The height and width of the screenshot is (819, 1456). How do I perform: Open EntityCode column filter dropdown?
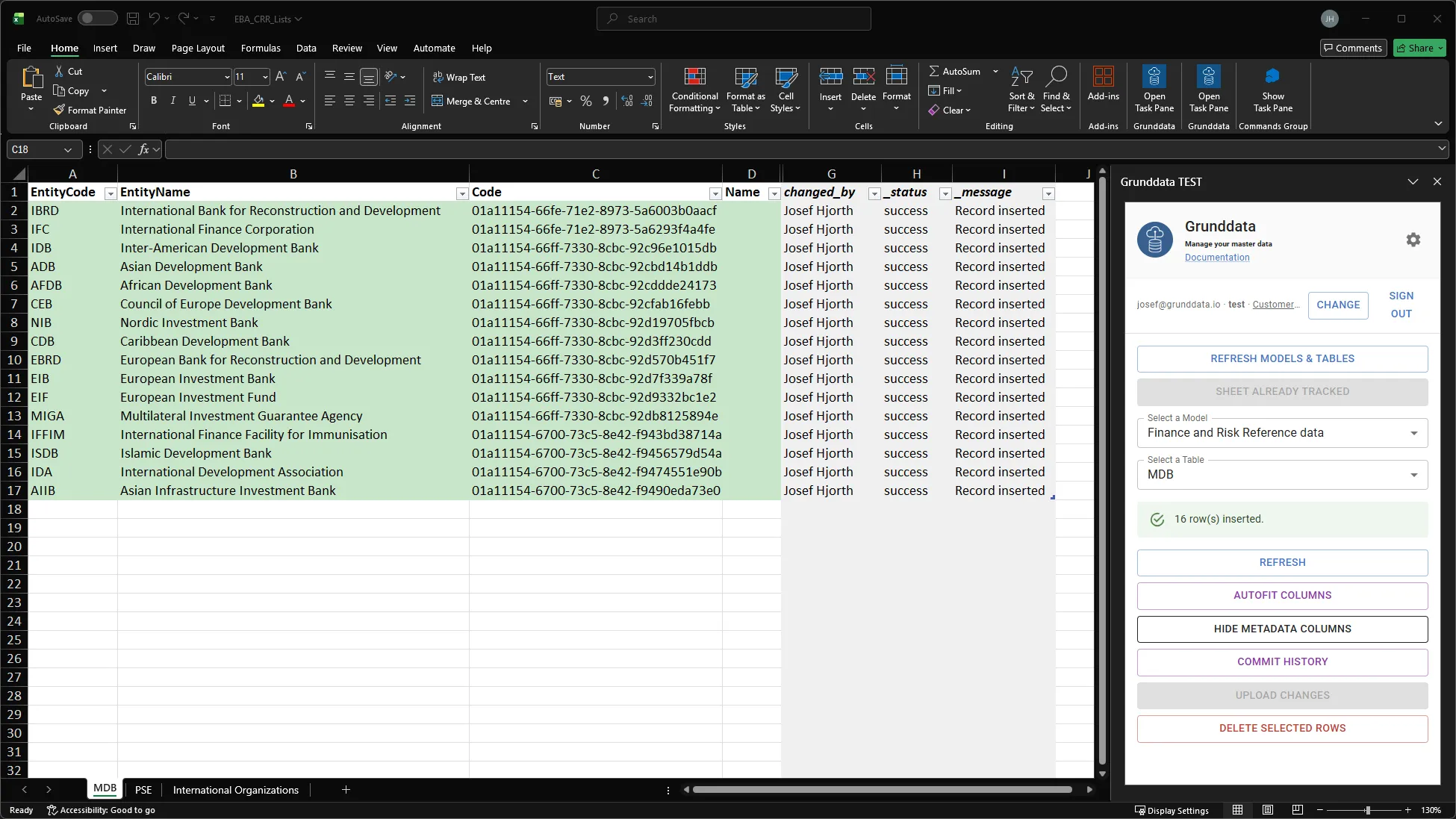(x=111, y=193)
